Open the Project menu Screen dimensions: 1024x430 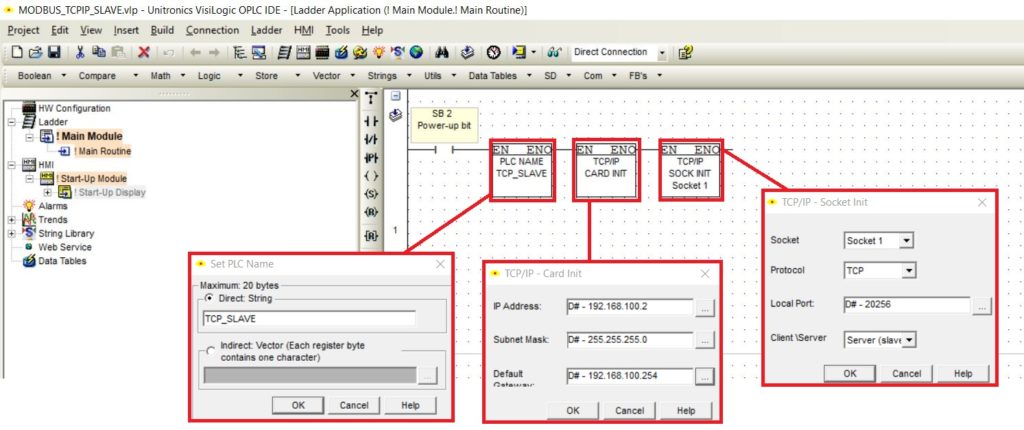tap(24, 30)
